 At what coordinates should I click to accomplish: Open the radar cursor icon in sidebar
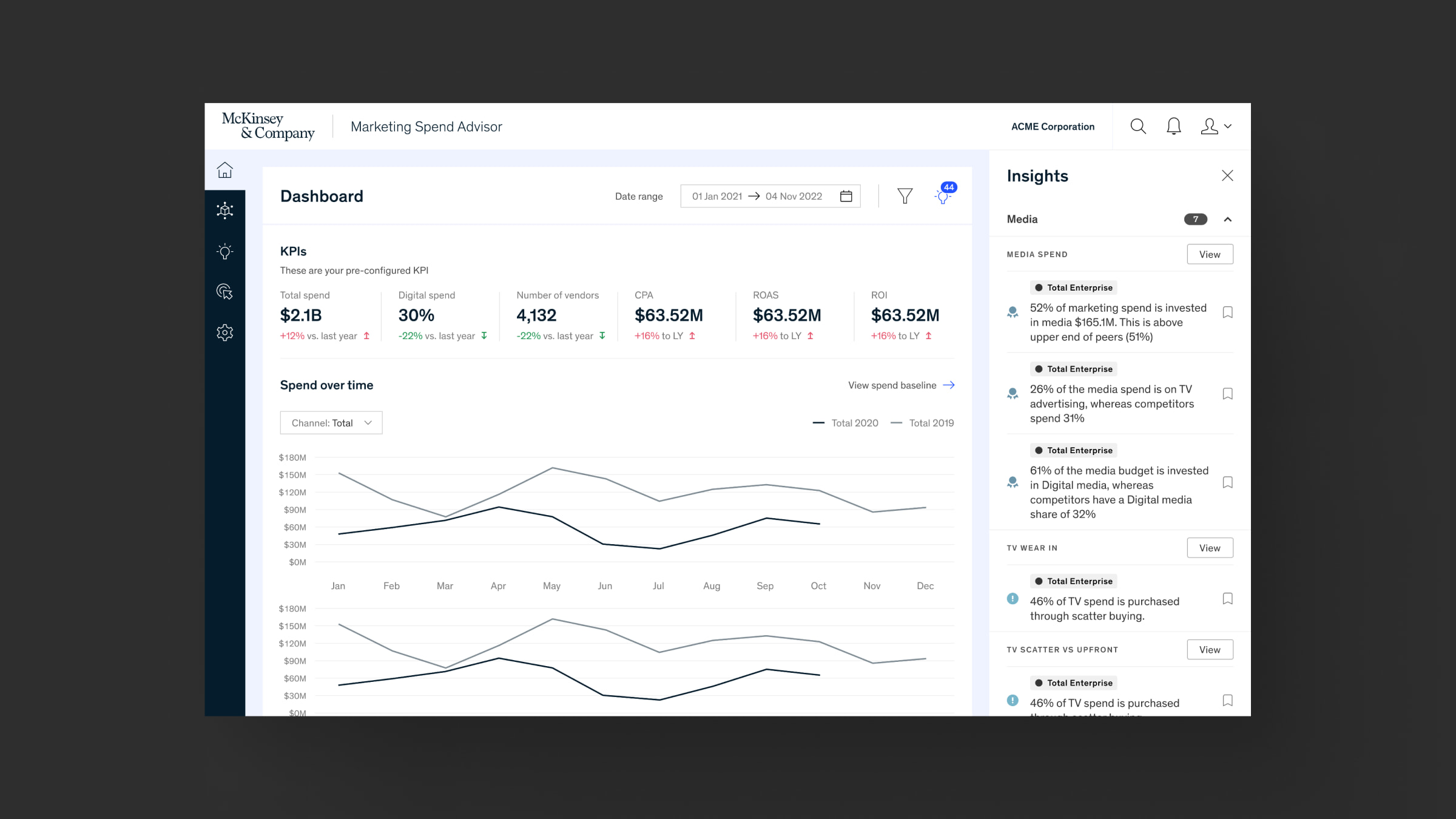tap(225, 292)
